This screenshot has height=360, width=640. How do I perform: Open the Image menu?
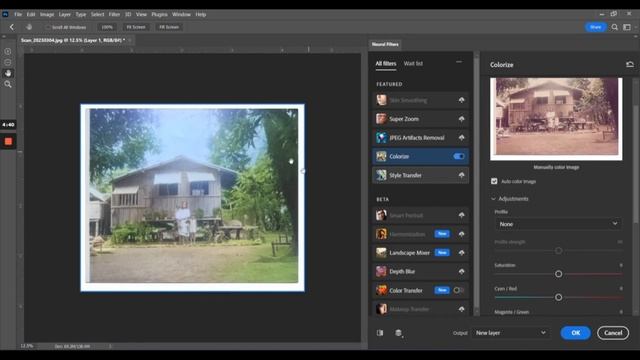point(47,14)
